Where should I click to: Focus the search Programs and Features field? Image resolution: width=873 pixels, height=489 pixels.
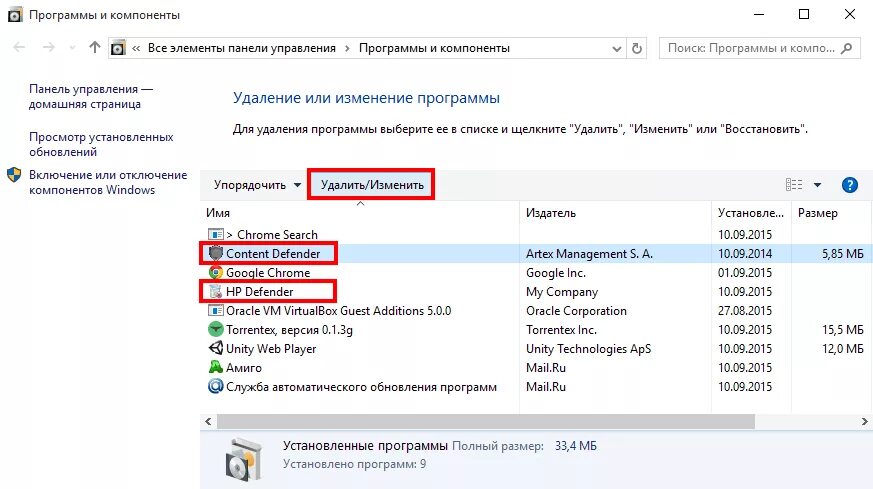click(759, 48)
